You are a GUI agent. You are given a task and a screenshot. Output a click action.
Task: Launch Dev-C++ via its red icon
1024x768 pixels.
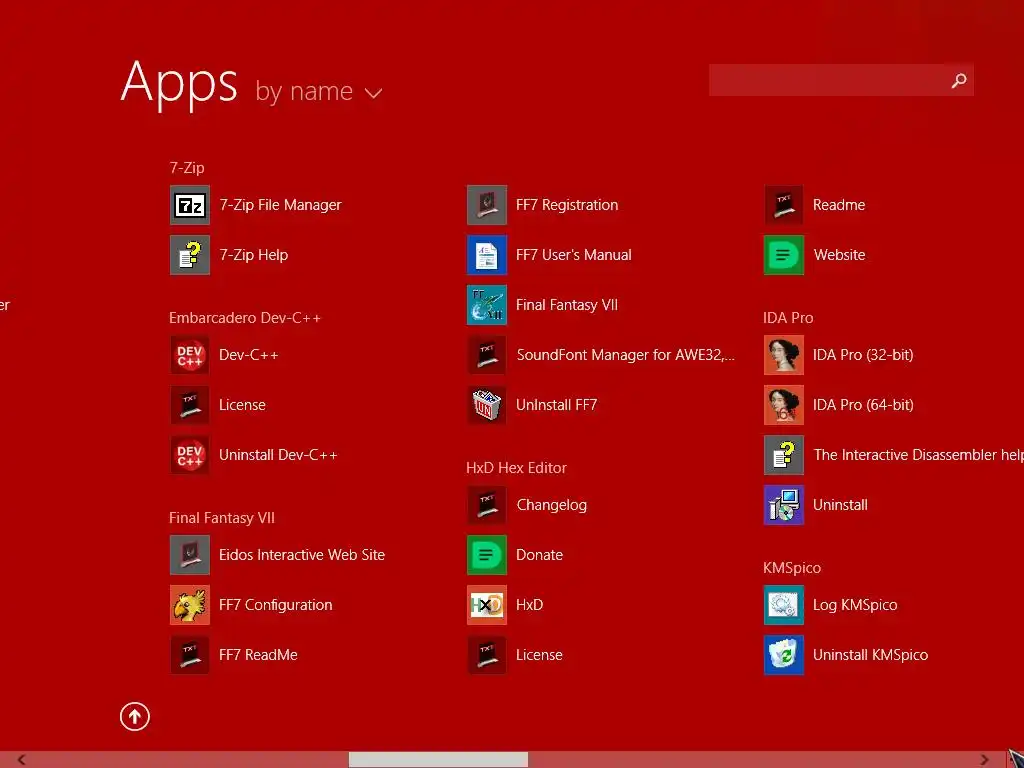pyautogui.click(x=189, y=355)
